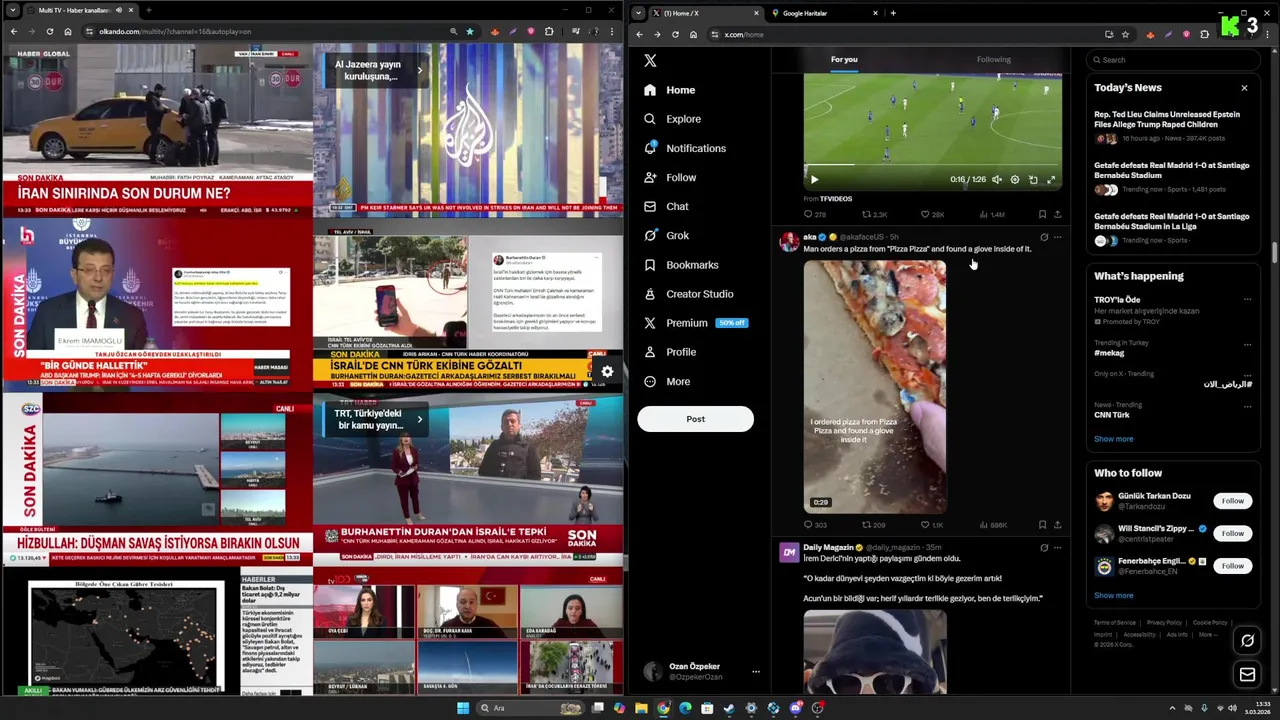
Task: Click Show more under What's happening
Action: pyautogui.click(x=1113, y=439)
